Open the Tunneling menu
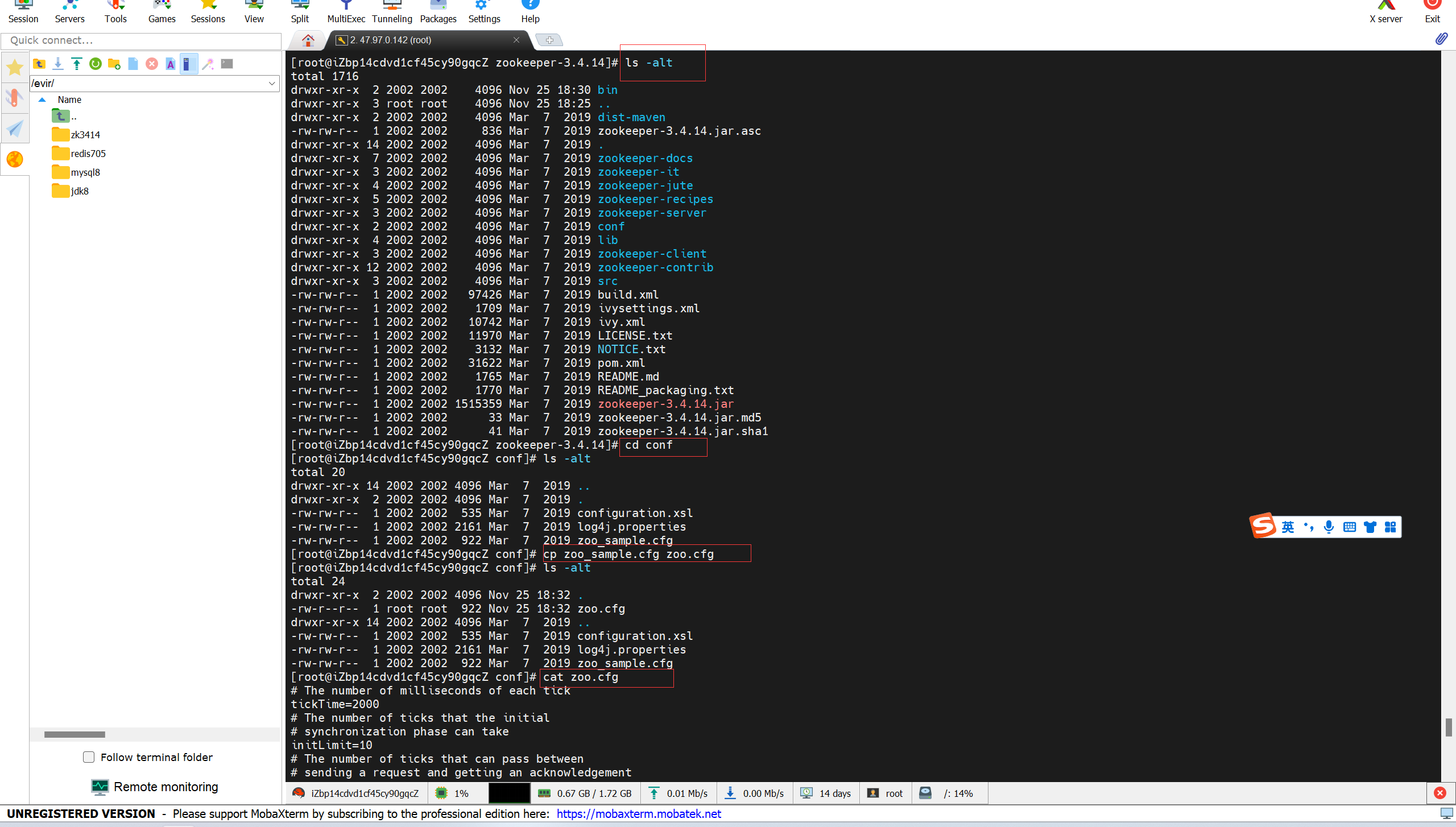 (x=392, y=13)
